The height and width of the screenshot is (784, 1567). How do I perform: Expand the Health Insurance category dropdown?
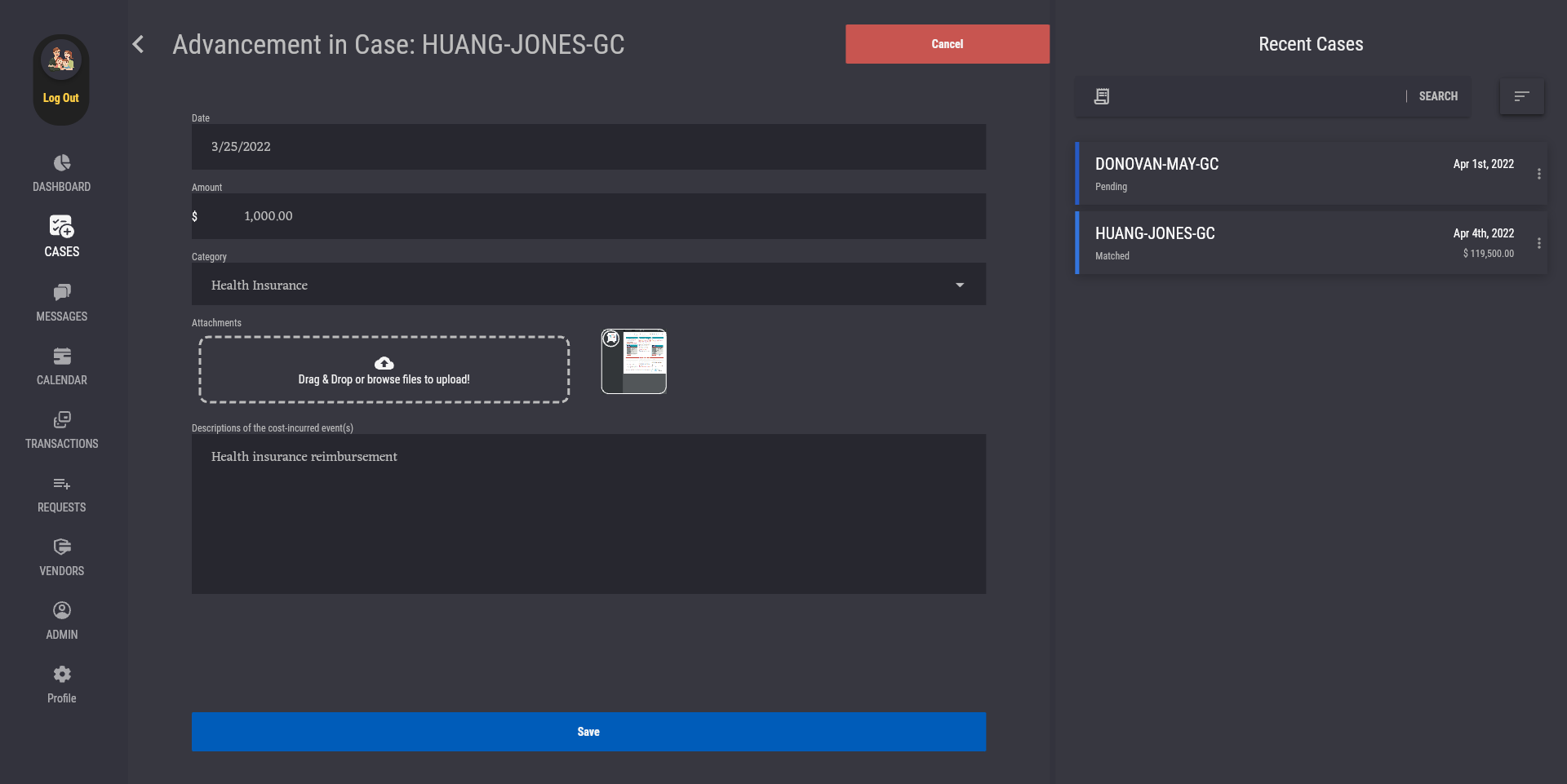pyautogui.click(x=959, y=285)
